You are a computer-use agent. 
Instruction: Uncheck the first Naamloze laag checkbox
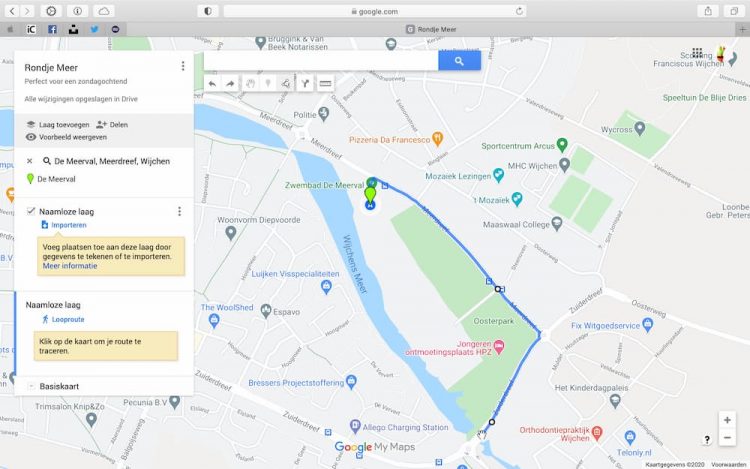point(31,211)
